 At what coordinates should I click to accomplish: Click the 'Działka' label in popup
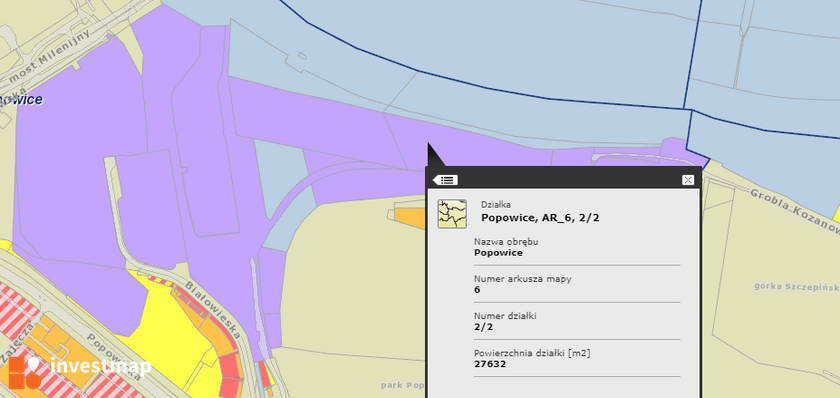click(496, 204)
